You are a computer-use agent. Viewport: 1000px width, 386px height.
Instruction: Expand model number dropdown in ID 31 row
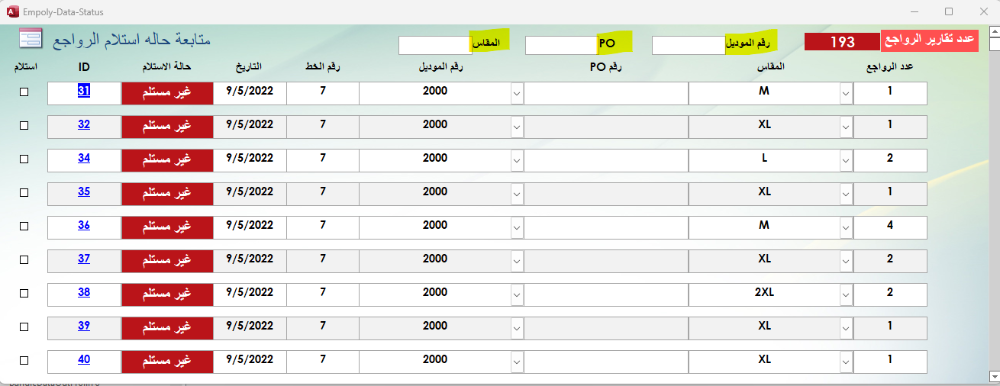point(517,93)
